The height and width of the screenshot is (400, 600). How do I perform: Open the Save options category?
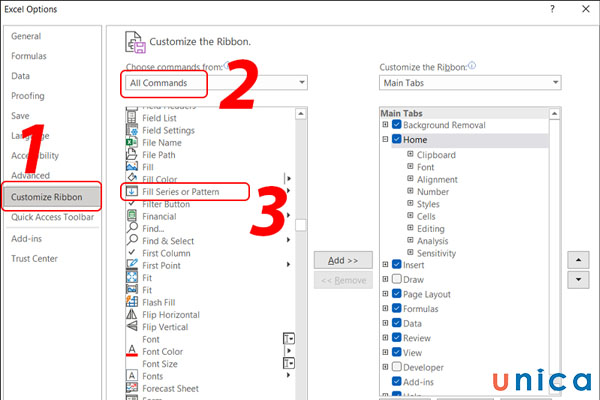tap(20, 116)
